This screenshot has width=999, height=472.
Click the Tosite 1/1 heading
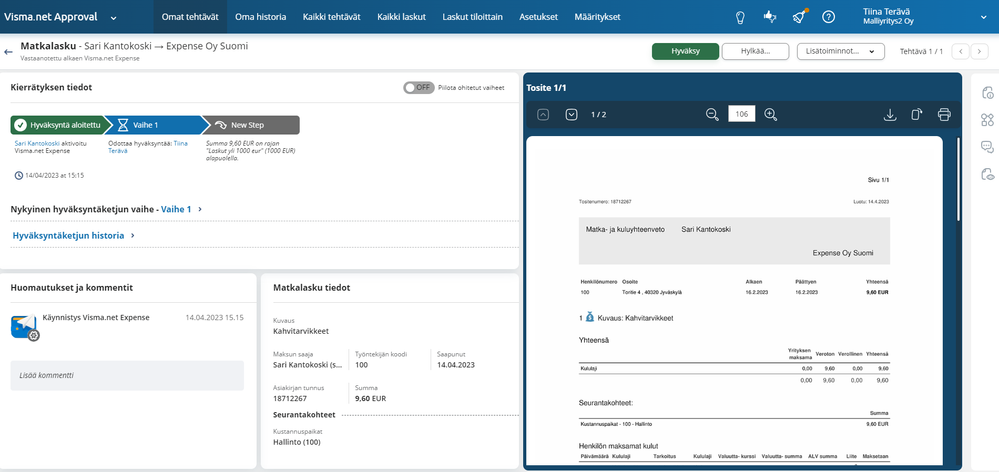(x=547, y=88)
